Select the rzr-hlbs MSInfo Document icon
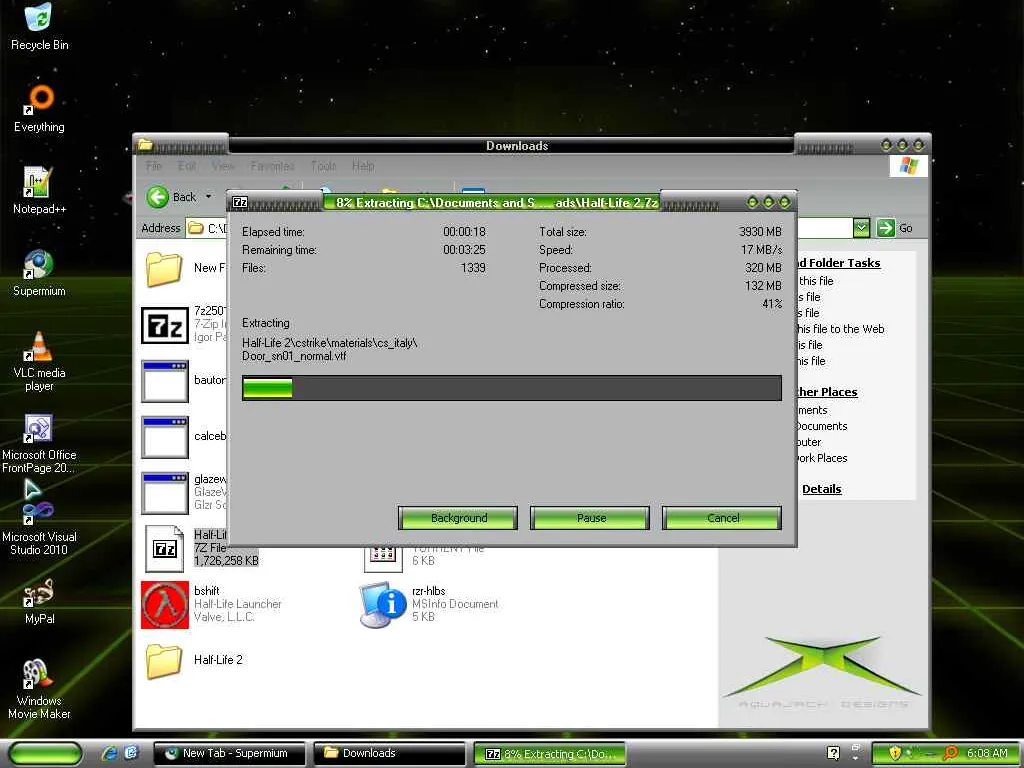Image resolution: width=1024 pixels, height=768 pixels. point(383,605)
